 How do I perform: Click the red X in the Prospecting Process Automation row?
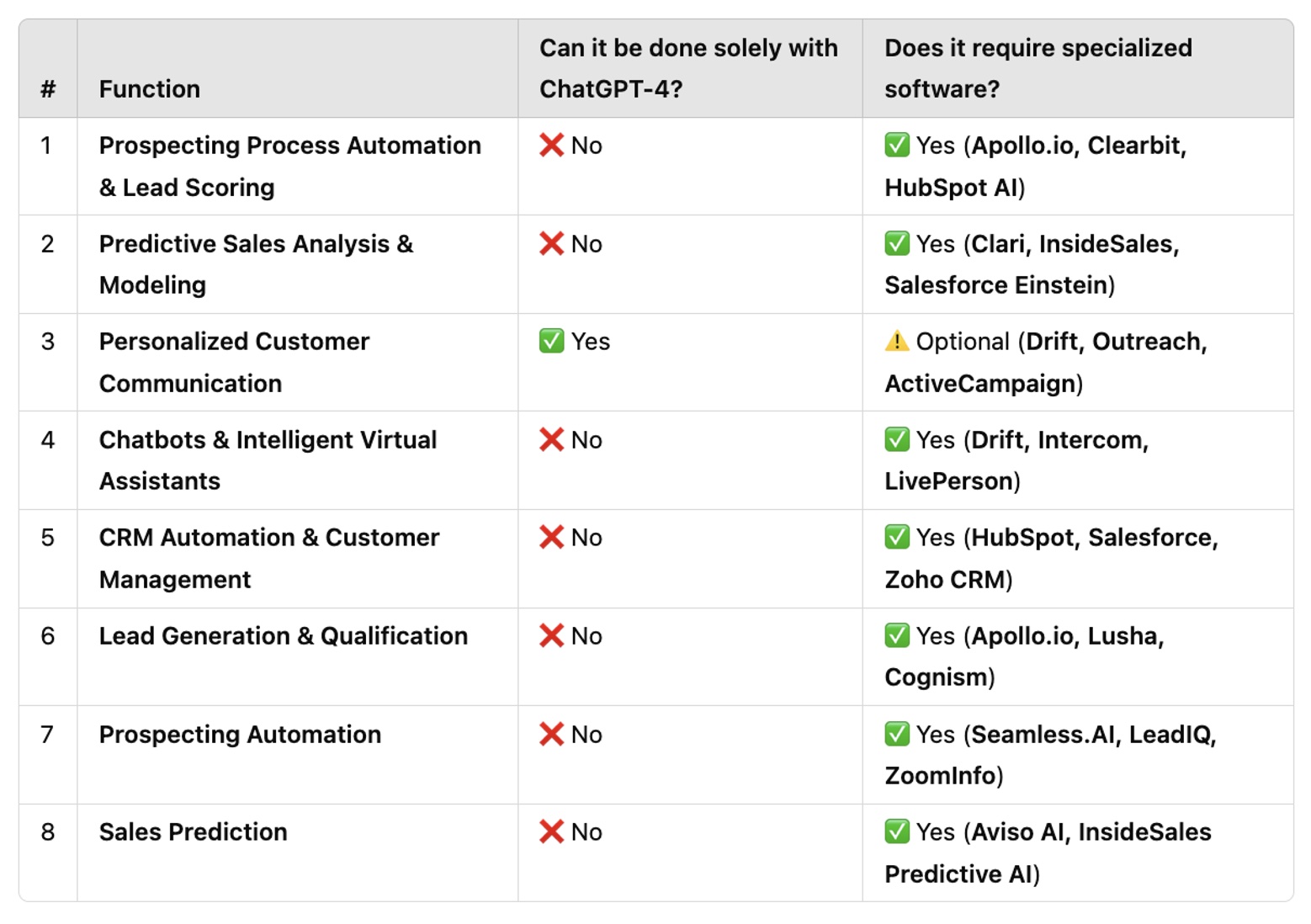(x=551, y=146)
